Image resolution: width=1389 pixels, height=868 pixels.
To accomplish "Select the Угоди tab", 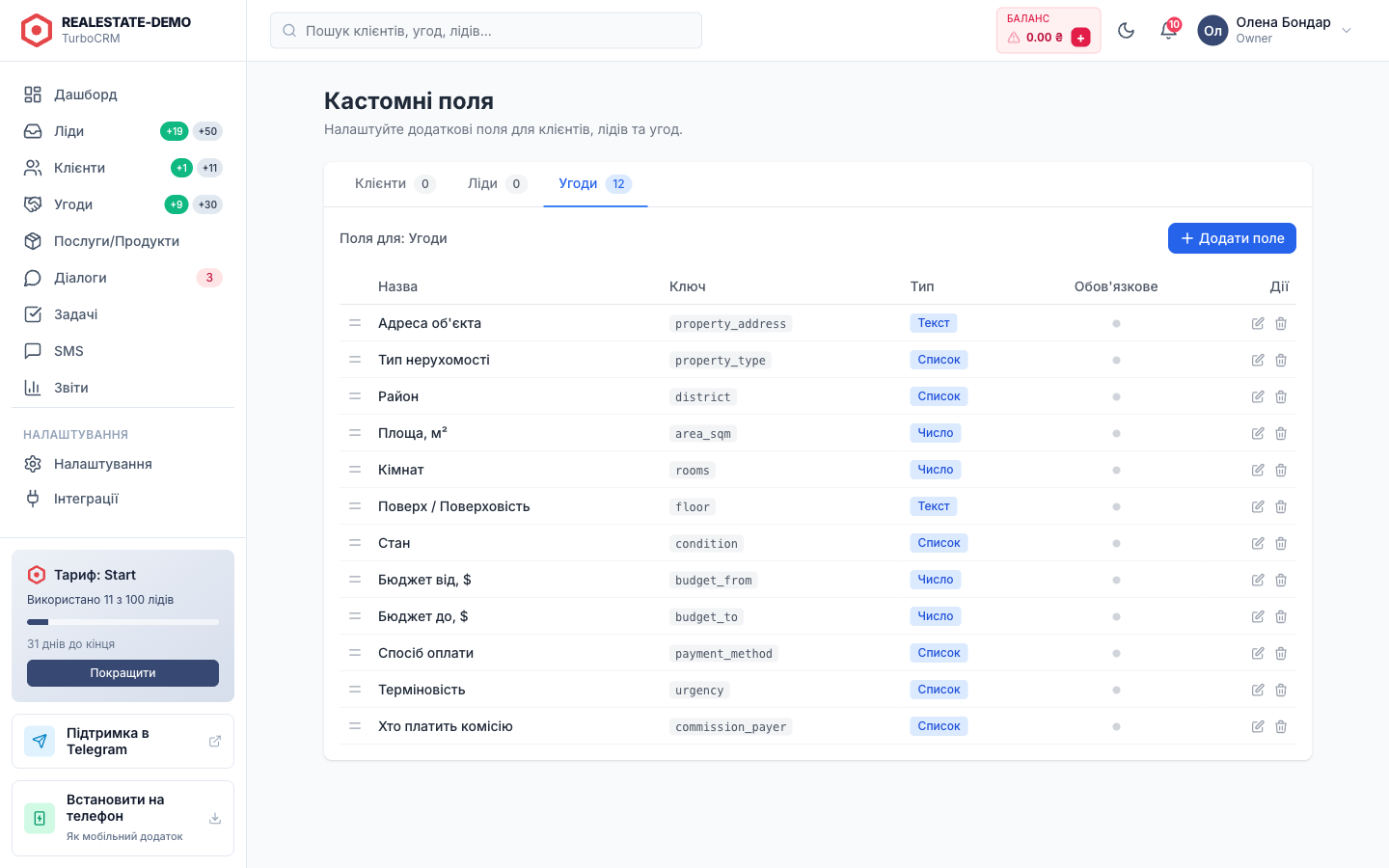I will coord(595,183).
